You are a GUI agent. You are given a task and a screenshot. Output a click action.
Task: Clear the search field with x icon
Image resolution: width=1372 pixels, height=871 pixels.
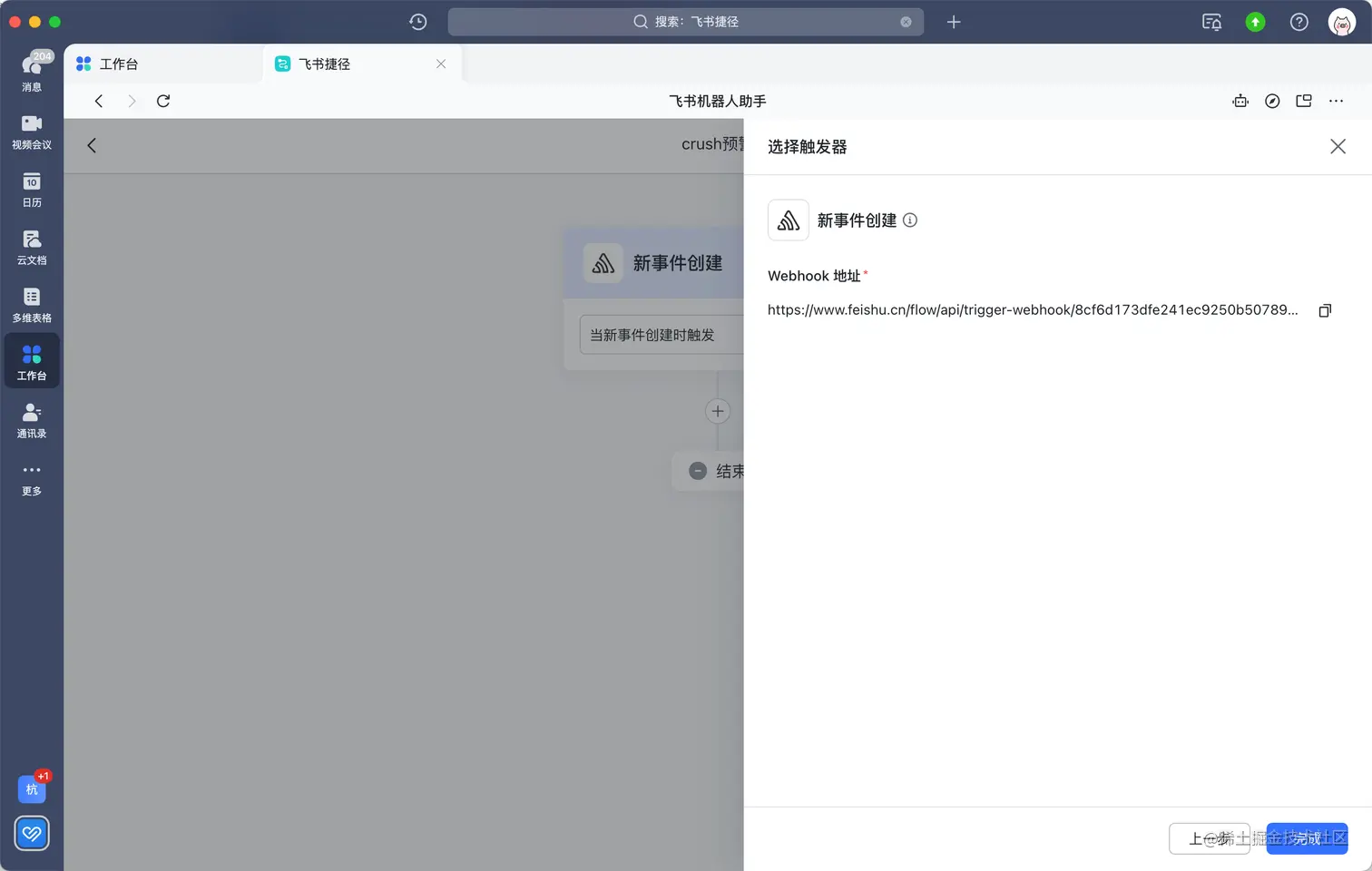(906, 22)
